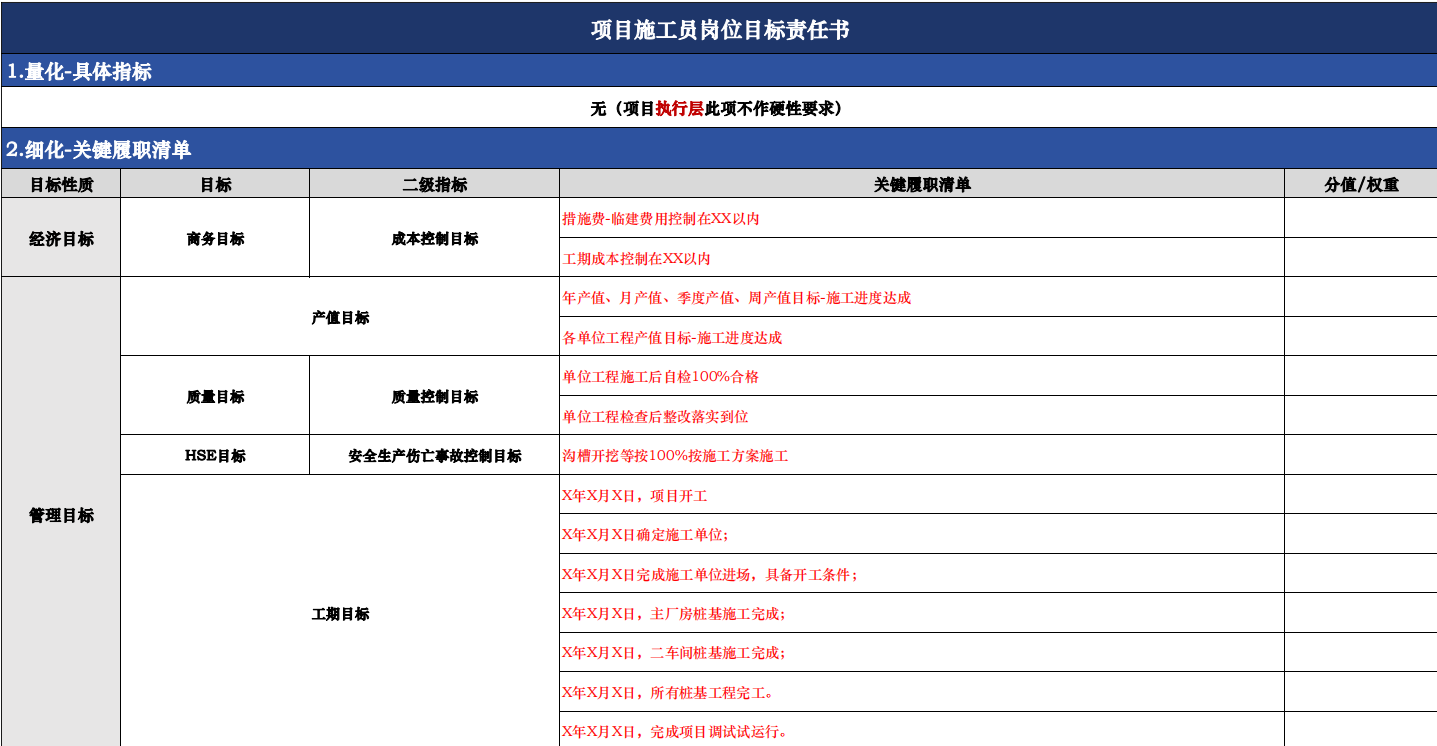Select the title cell 项目施工员岗位目标责任书
The height and width of the screenshot is (746, 1437).
(718, 29)
